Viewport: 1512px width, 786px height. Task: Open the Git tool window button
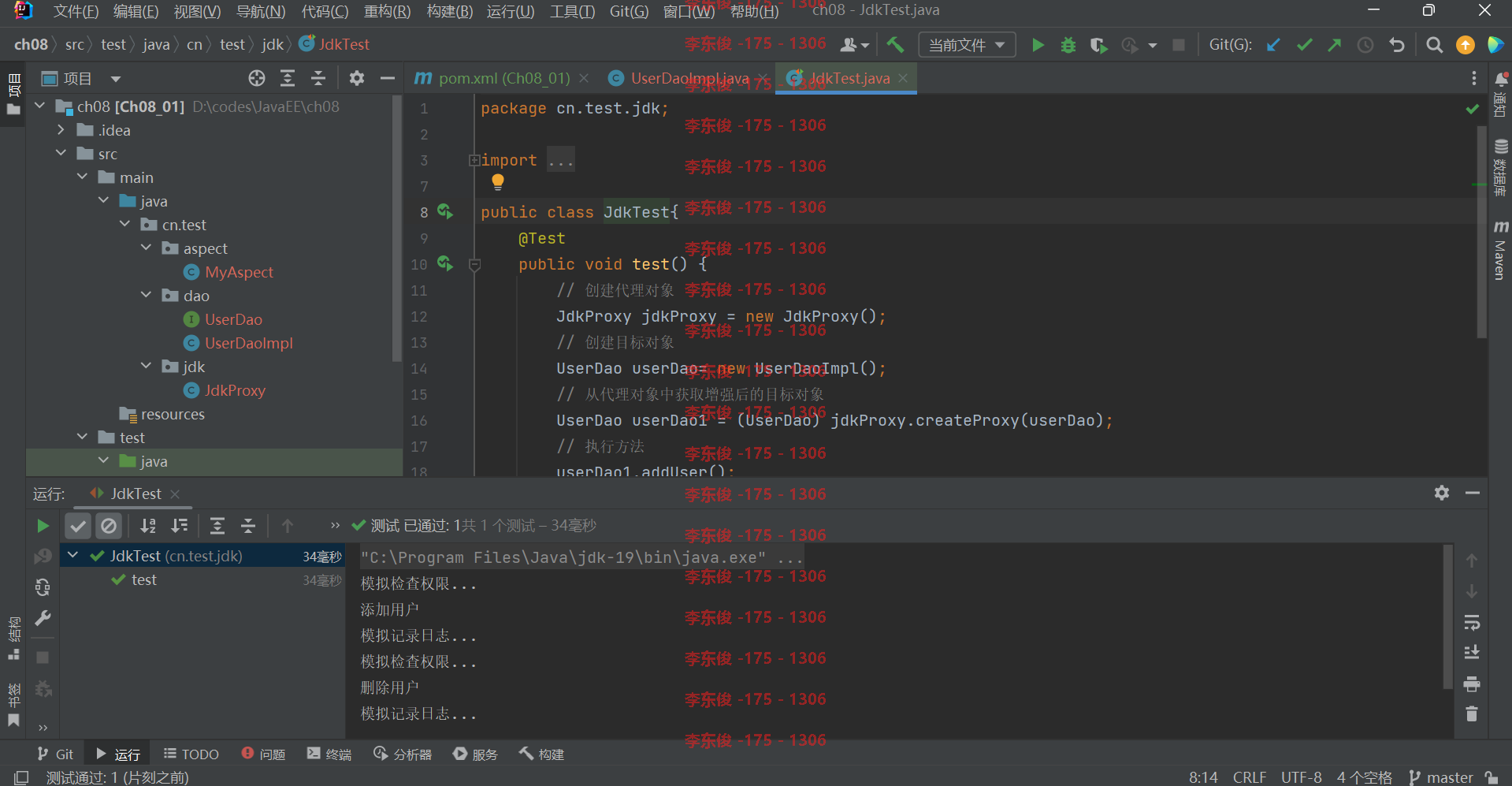55,754
